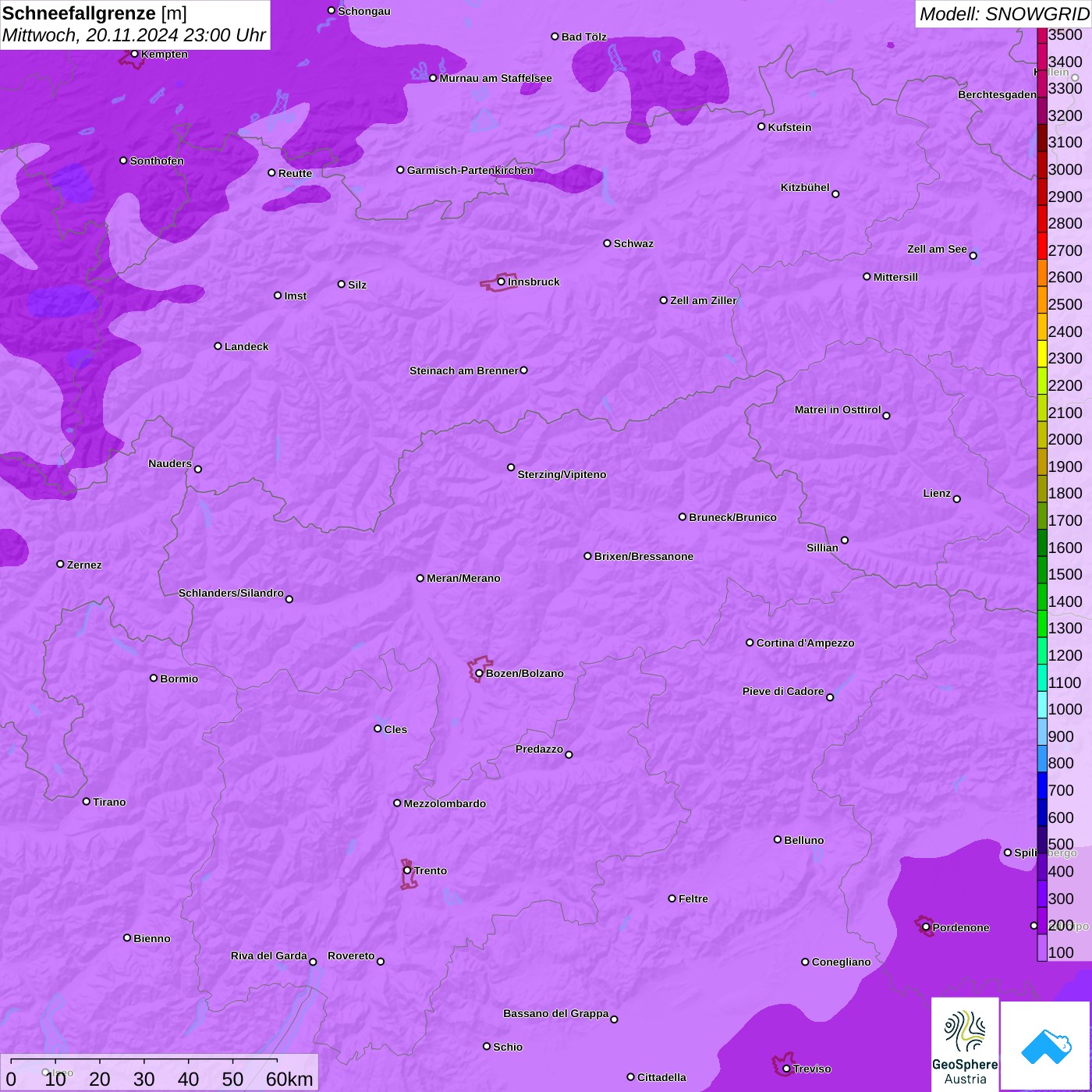The width and height of the screenshot is (1092, 1092).
Task: Click the Pordenone location marker
Action: 926,927
